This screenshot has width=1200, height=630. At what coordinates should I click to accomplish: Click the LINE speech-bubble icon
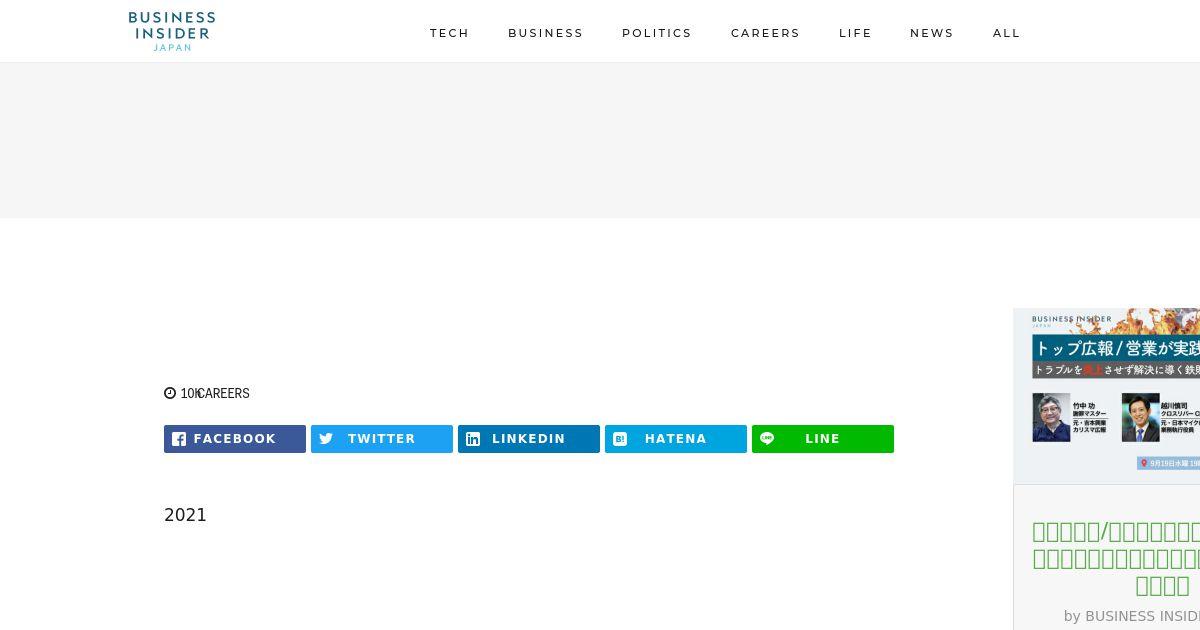[x=767, y=438]
